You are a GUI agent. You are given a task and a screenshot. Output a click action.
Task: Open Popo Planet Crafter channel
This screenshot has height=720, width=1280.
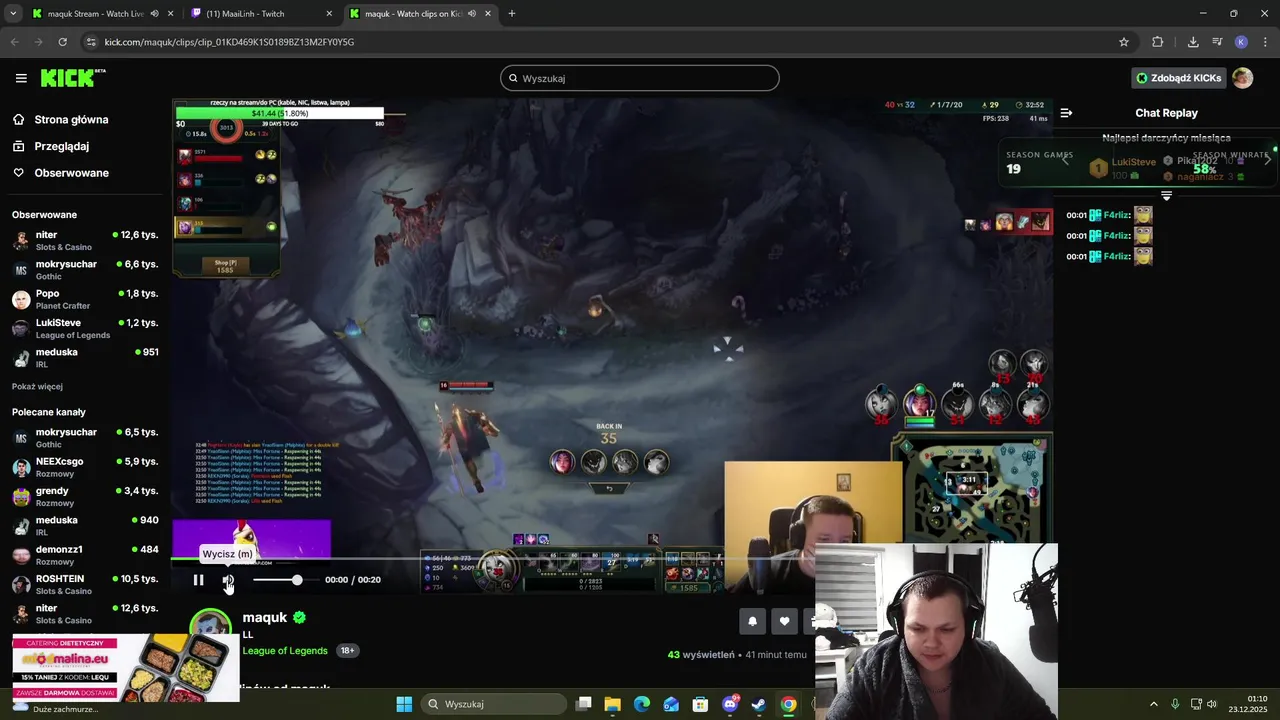click(x=85, y=299)
